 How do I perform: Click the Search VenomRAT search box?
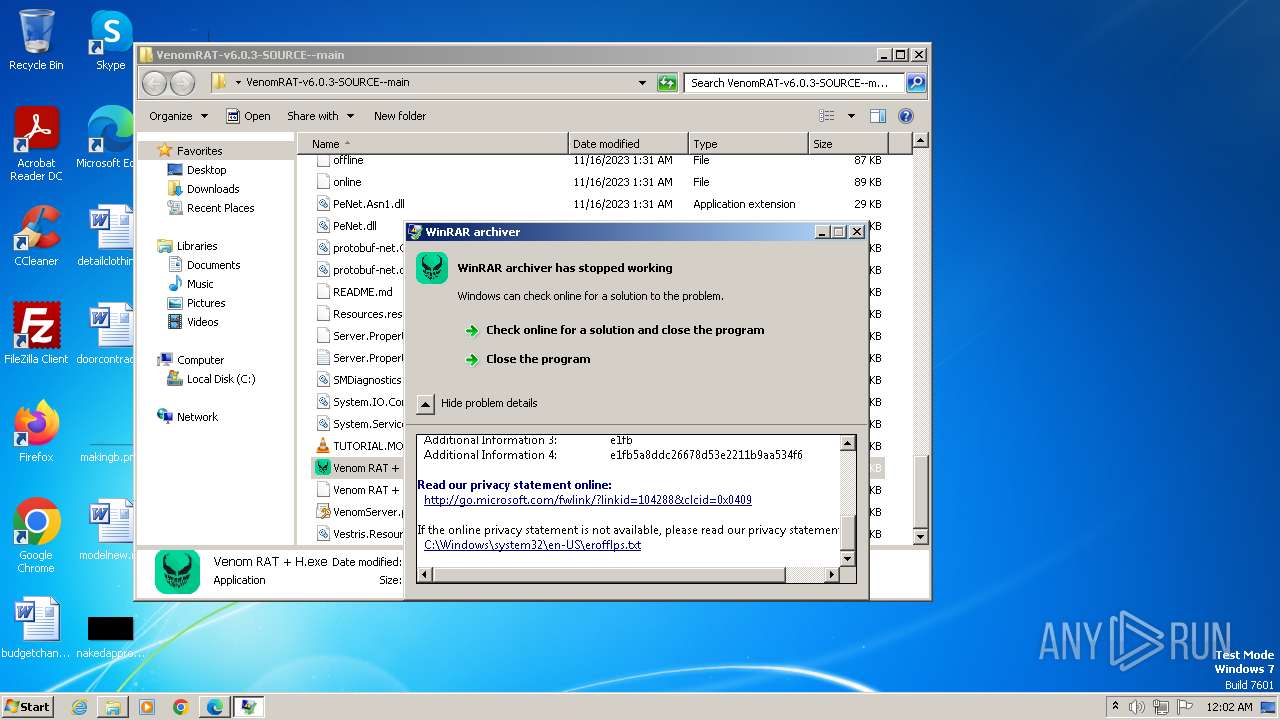(795, 83)
